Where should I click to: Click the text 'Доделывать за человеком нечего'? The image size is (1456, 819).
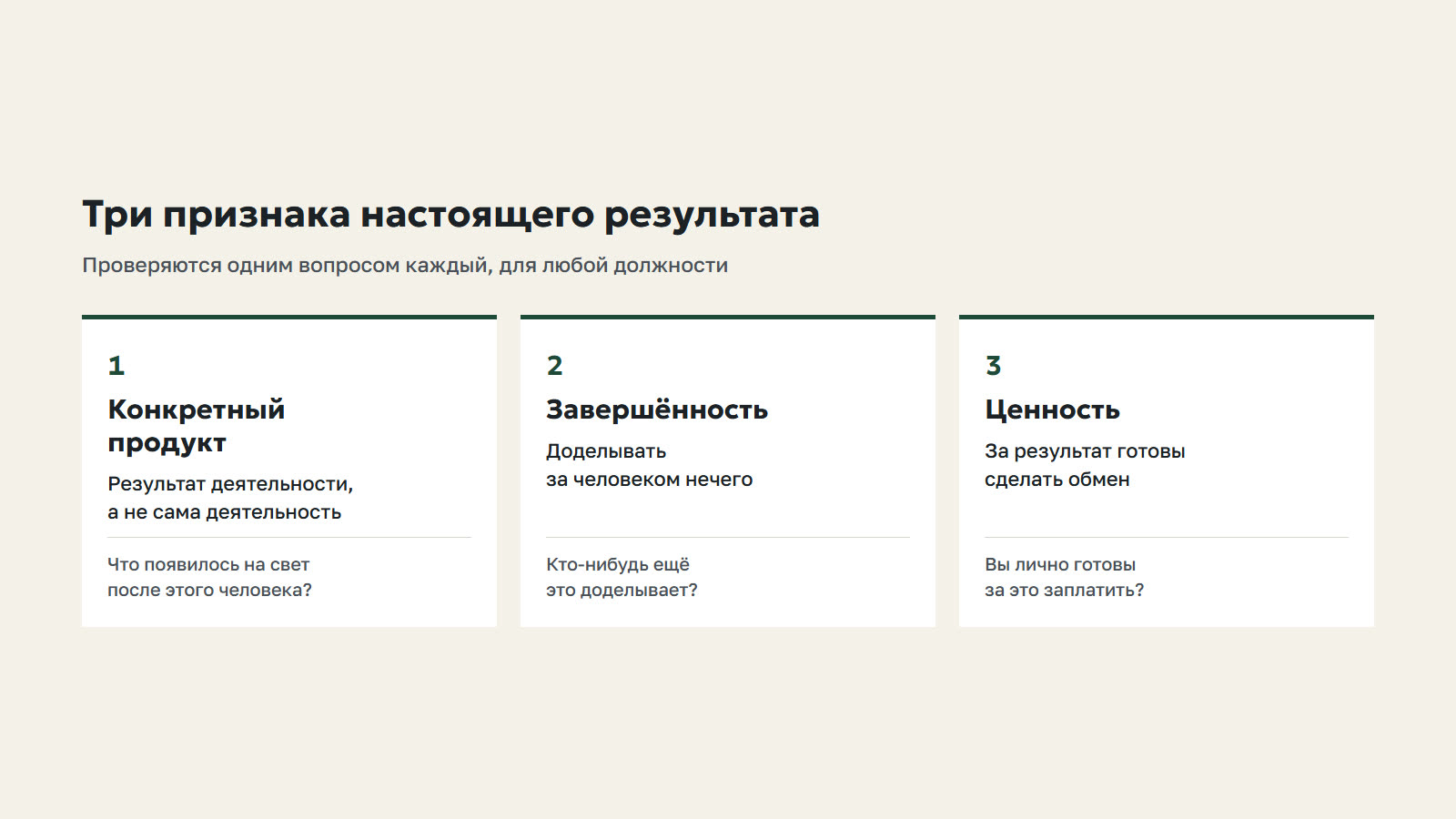(649, 465)
